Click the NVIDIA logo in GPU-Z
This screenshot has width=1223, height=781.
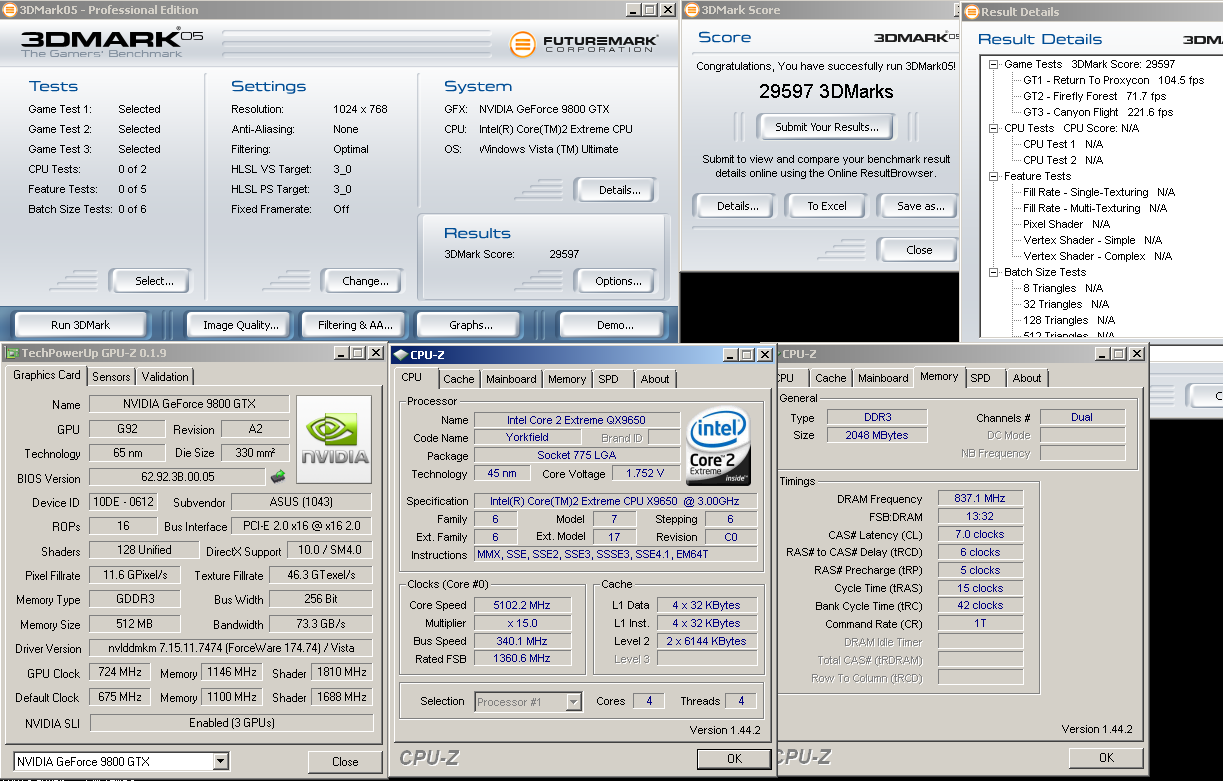[335, 439]
